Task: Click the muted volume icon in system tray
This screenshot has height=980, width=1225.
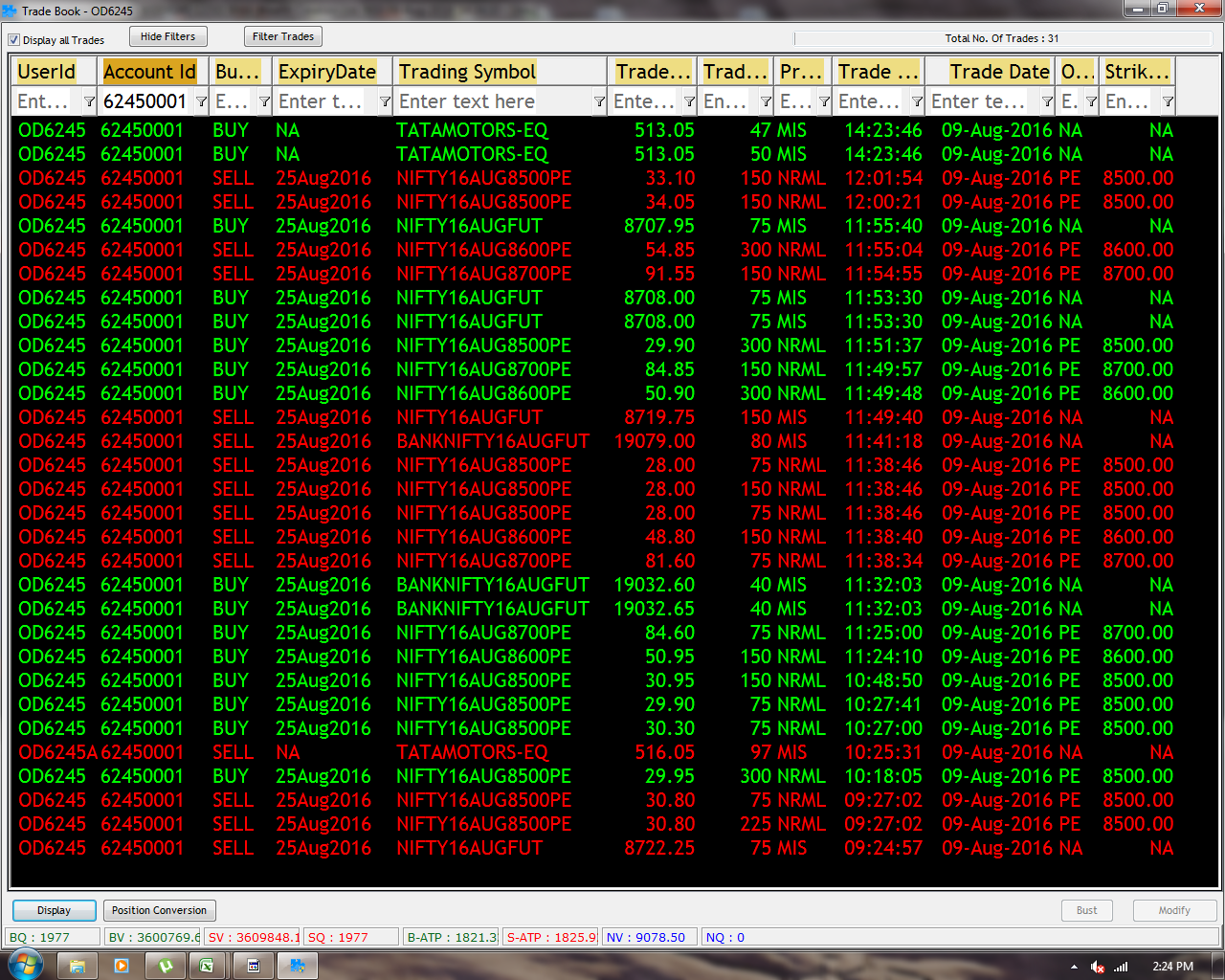Action: 1098,967
